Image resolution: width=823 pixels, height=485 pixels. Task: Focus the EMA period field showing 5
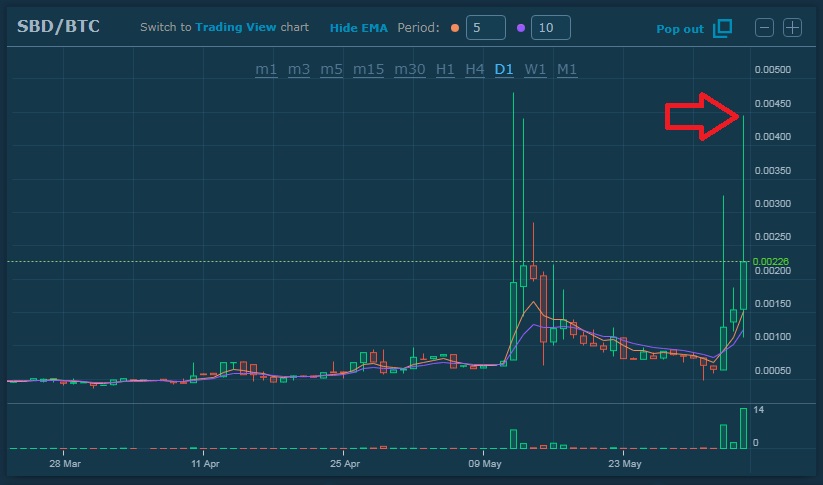tap(486, 28)
